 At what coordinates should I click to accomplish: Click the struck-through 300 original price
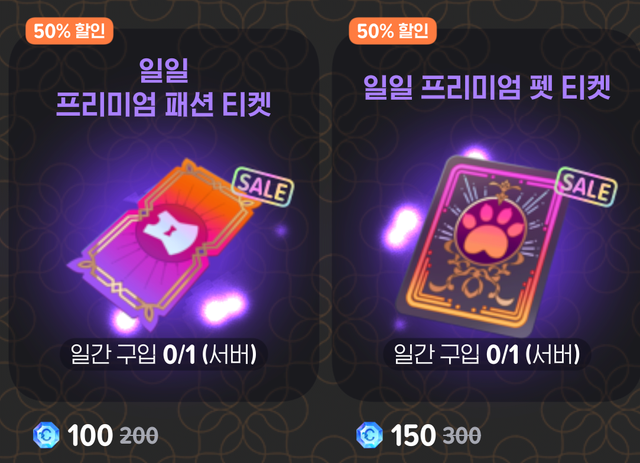coord(462,436)
